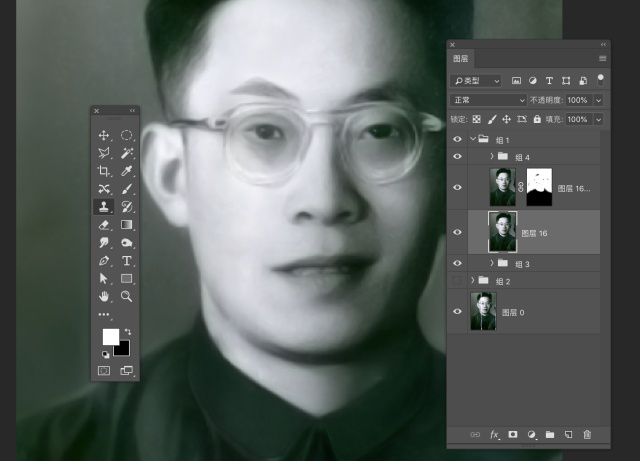Click the add layer mask icon
Viewport: 640px width, 461px height.
click(x=513, y=435)
